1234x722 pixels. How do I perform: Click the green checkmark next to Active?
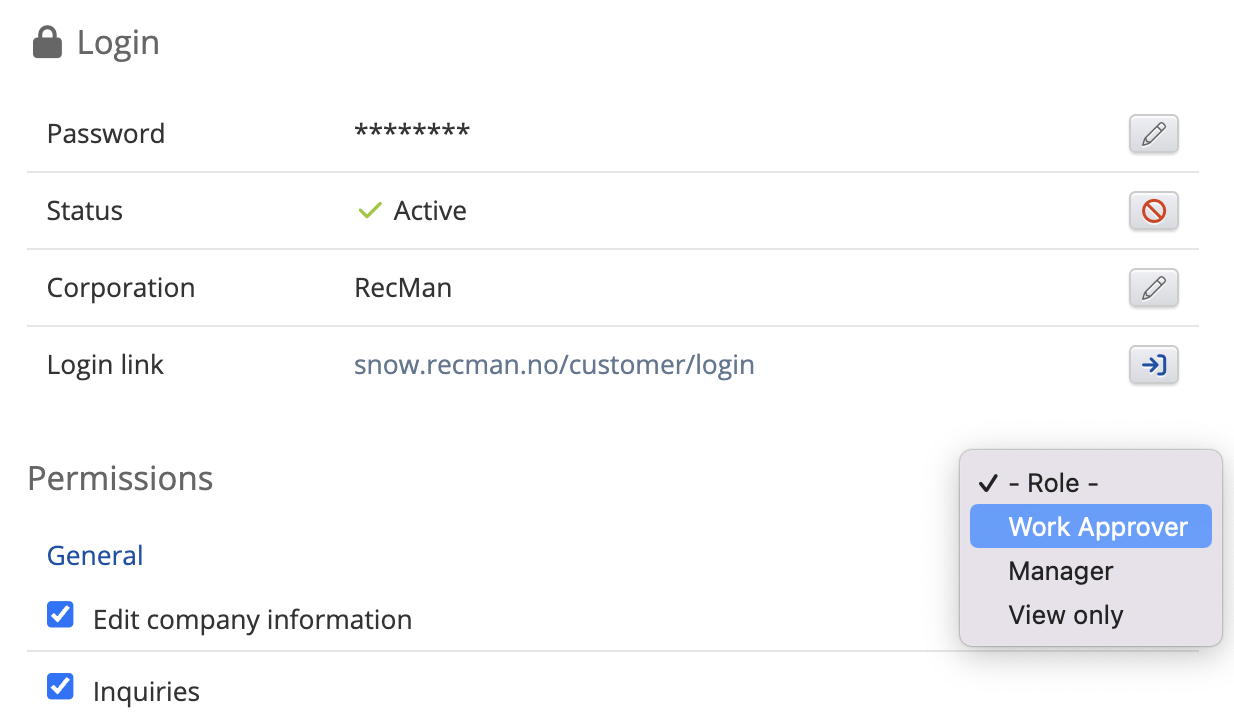click(370, 211)
